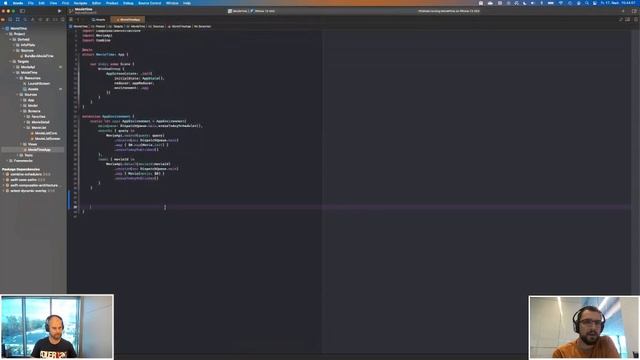Open the No Selection jump bar item

coord(202,27)
